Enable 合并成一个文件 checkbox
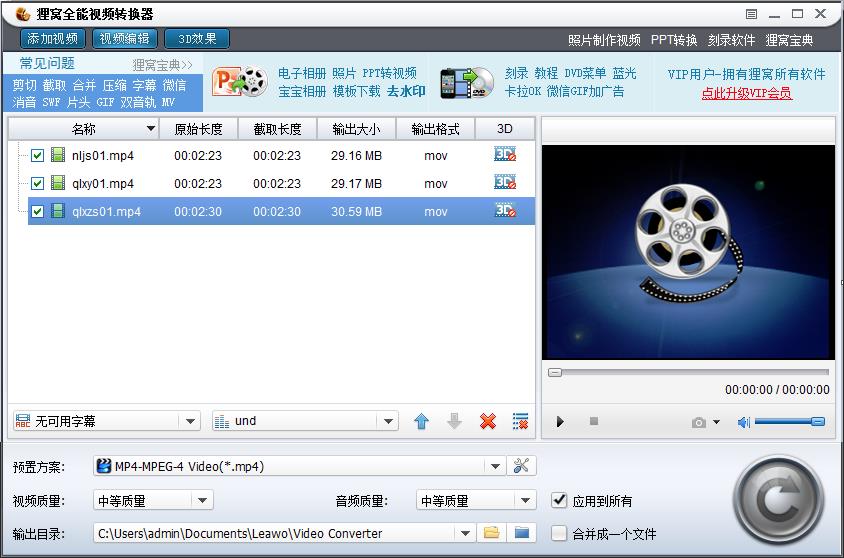This screenshot has height=558, width=844. click(559, 533)
